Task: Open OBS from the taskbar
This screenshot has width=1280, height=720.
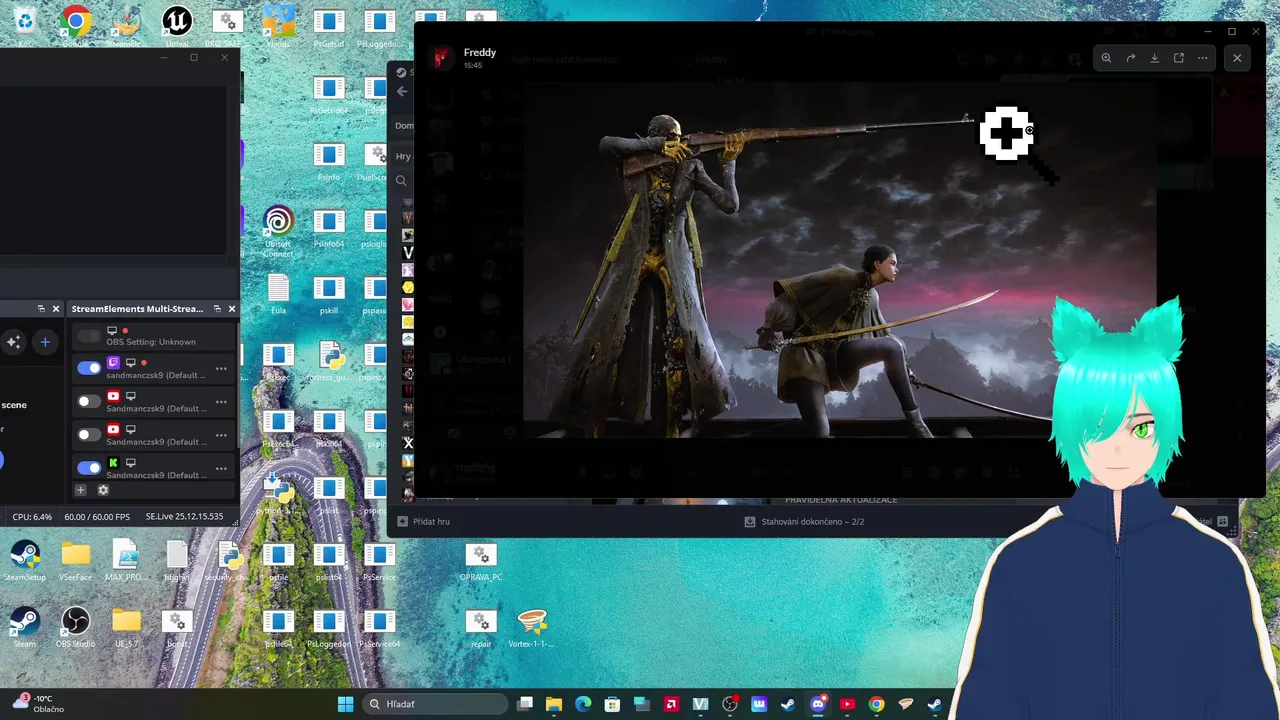Action: 730,704
